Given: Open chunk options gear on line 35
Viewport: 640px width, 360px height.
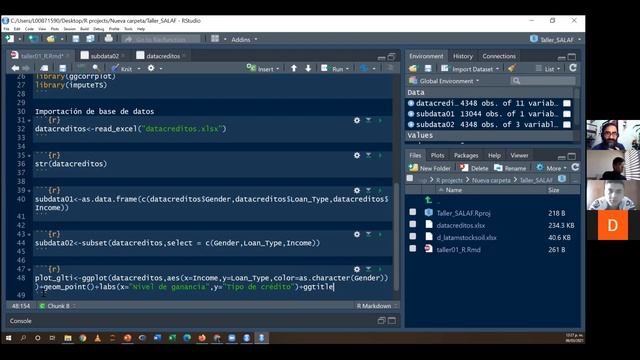Looking at the screenshot, I should click(357, 156).
